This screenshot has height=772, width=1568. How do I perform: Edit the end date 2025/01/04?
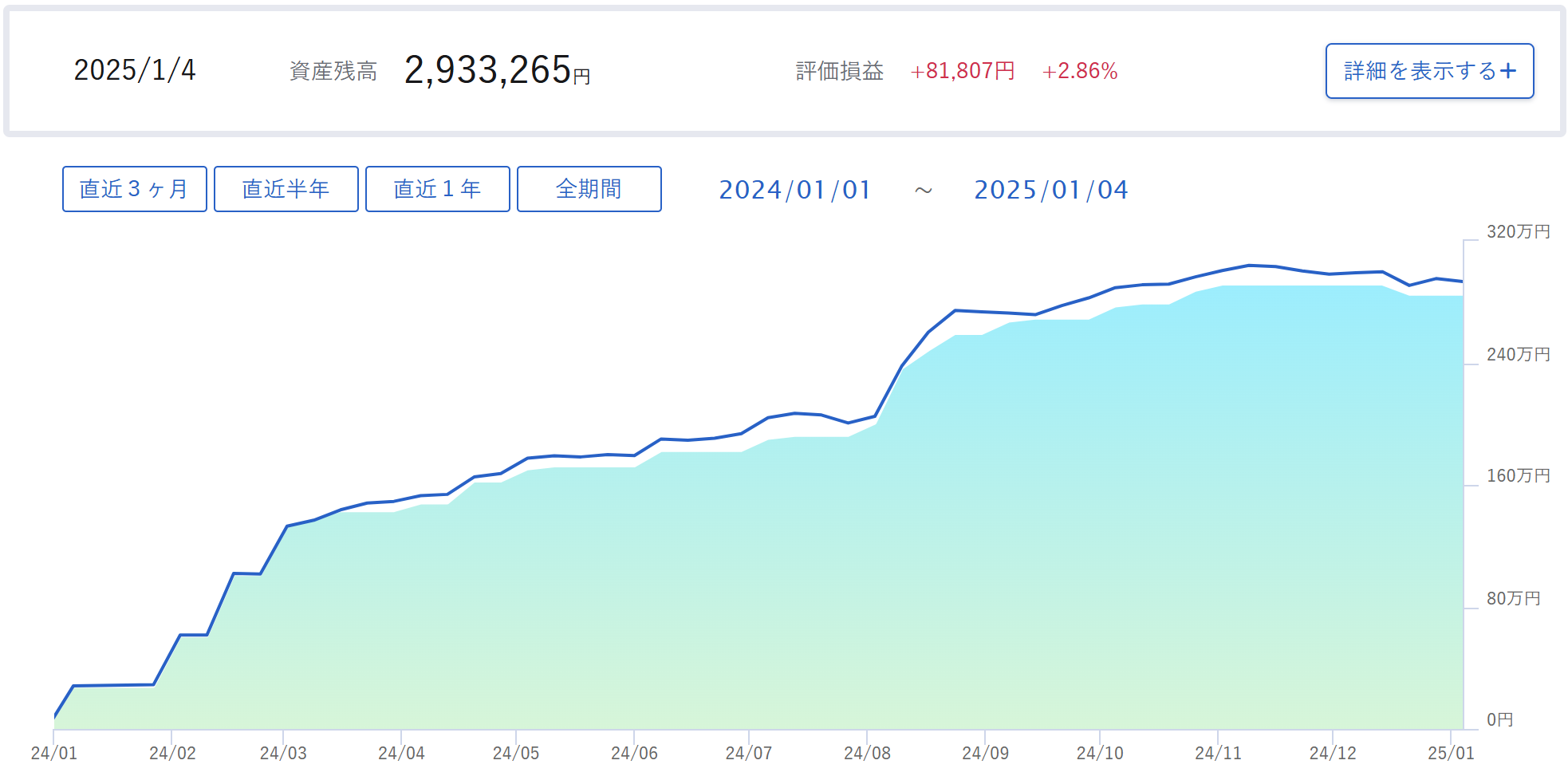(x=1051, y=190)
